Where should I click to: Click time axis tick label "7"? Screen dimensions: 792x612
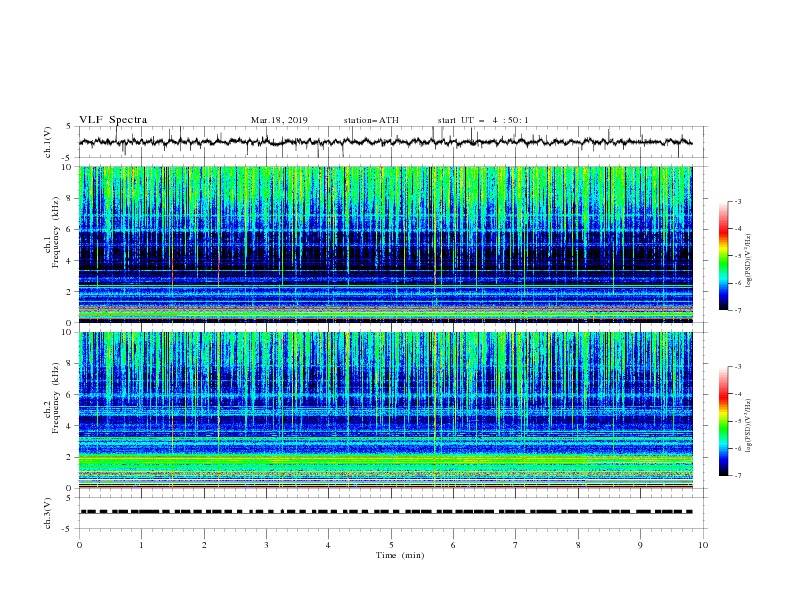click(516, 545)
